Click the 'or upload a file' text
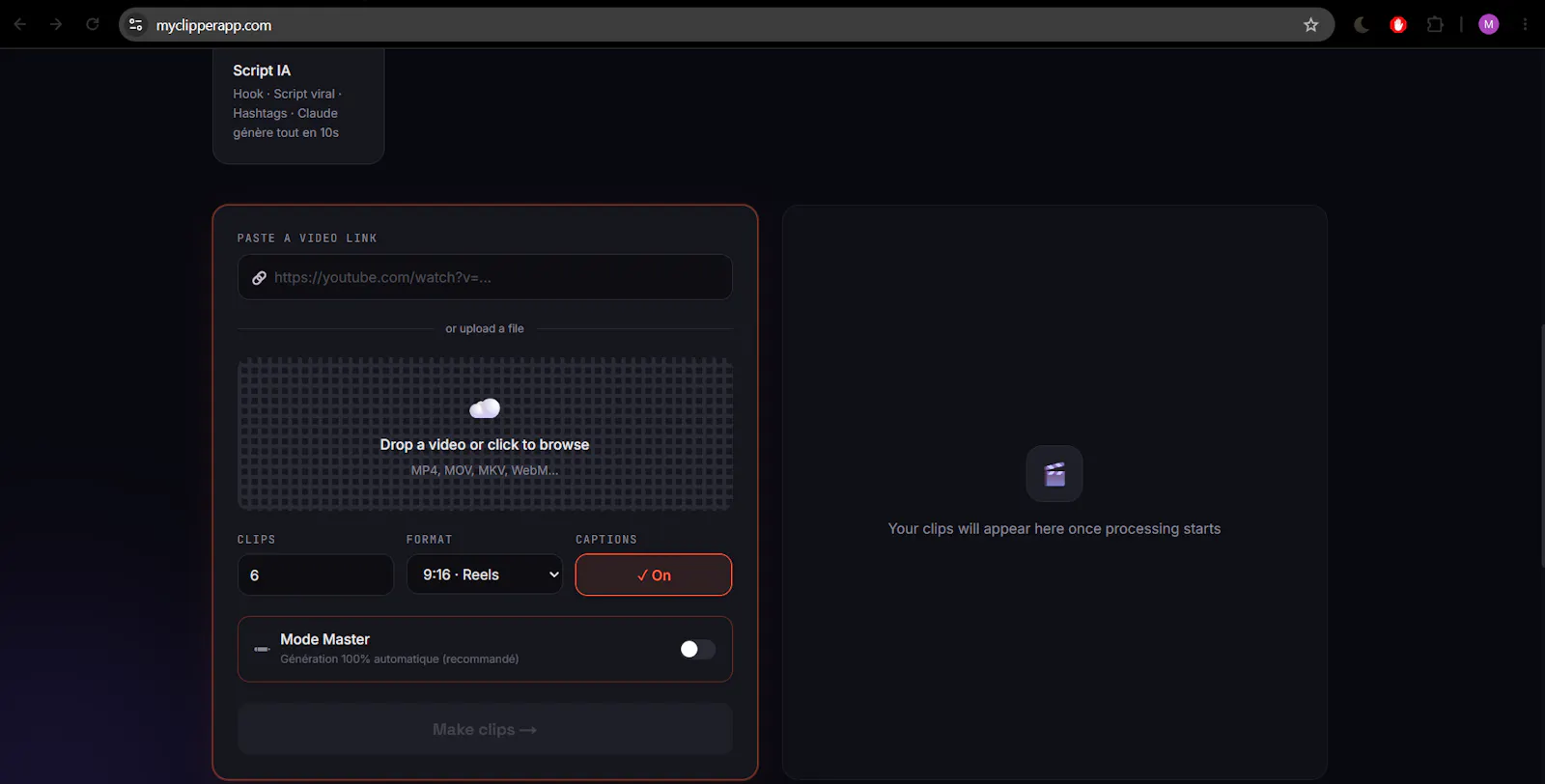Screen dimensions: 1545x784 pos(485,328)
